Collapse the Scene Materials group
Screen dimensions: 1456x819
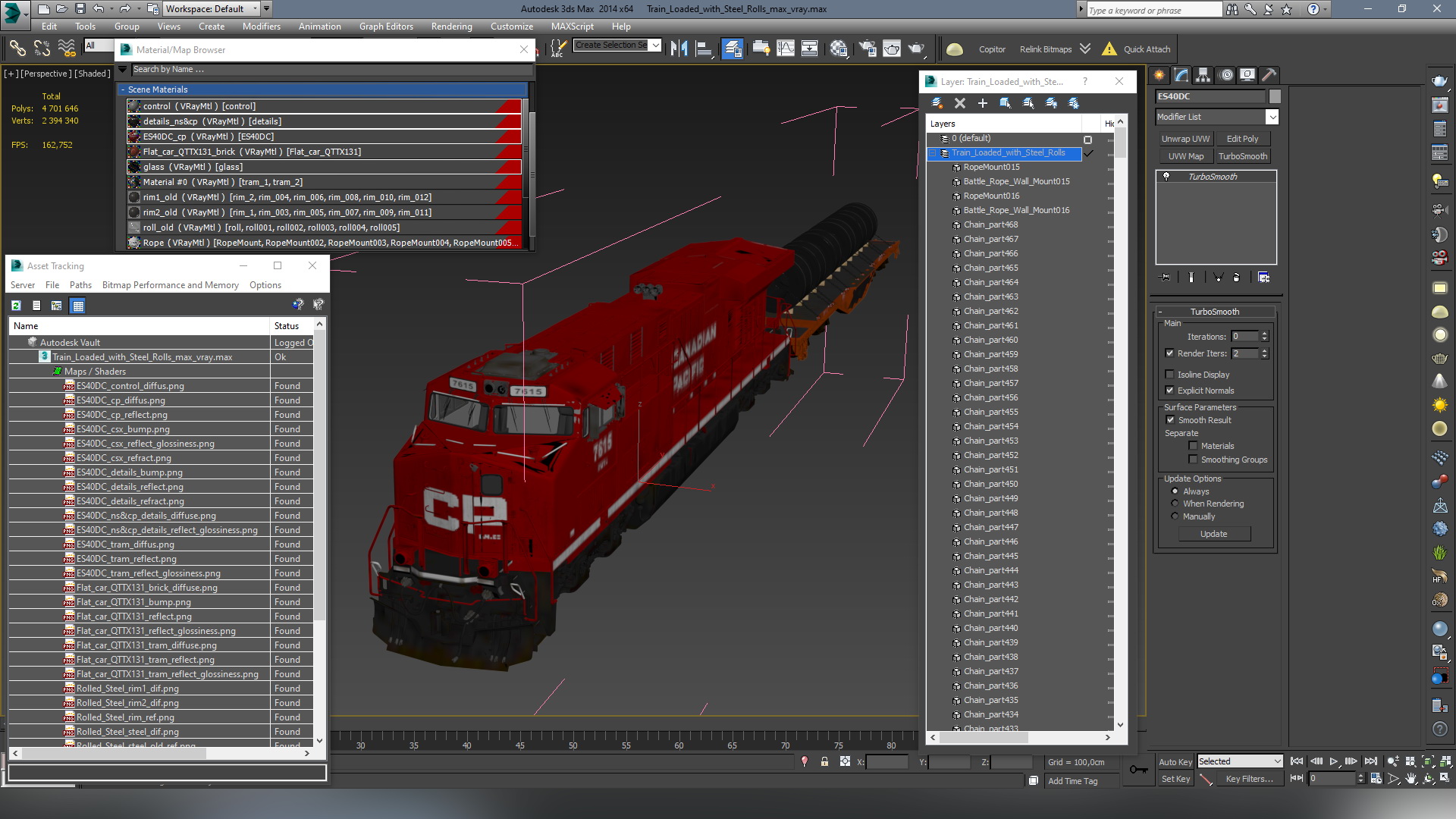123,89
